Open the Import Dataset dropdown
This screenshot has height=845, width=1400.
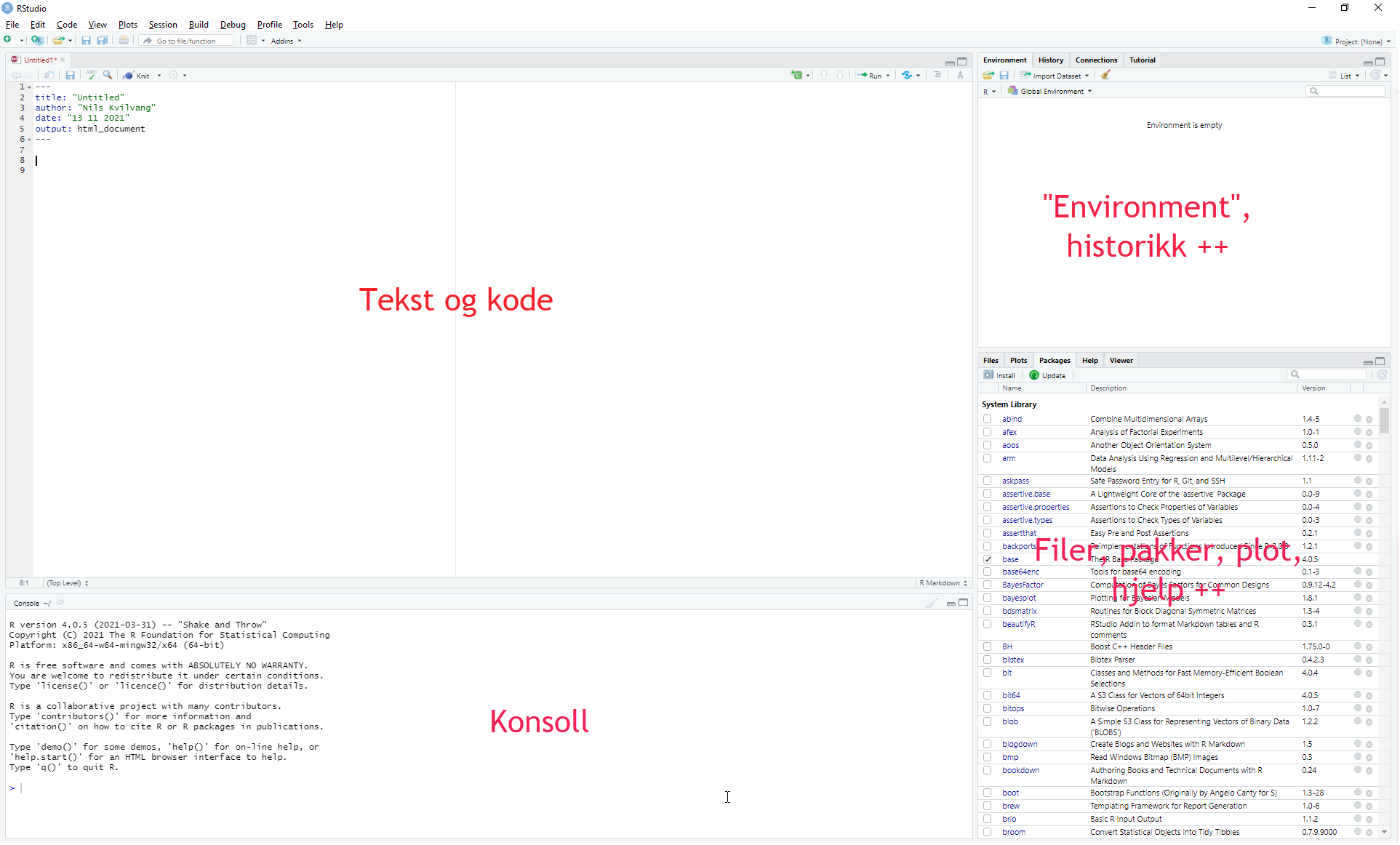click(x=1055, y=76)
